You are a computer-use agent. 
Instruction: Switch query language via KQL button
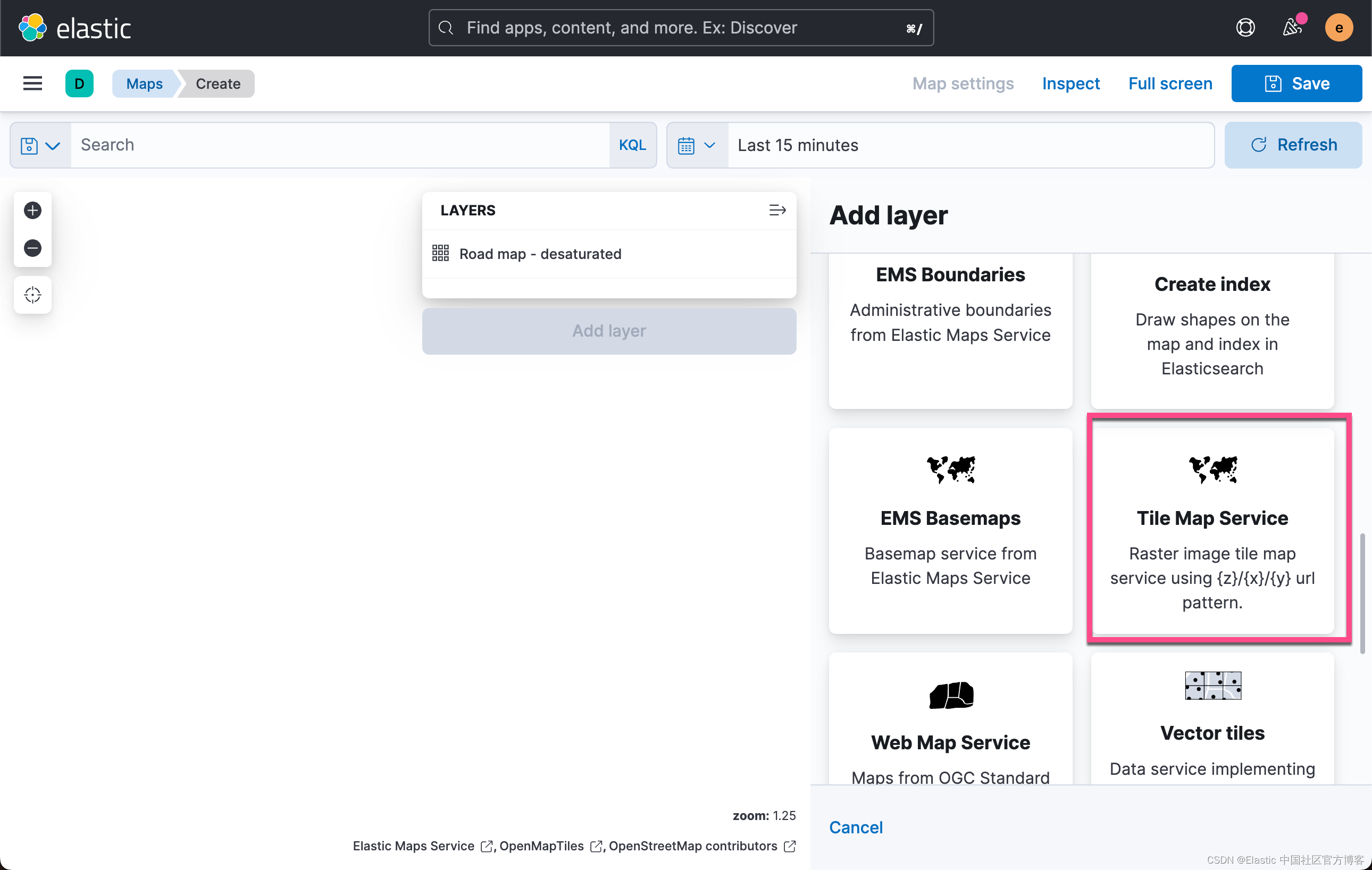click(x=632, y=145)
